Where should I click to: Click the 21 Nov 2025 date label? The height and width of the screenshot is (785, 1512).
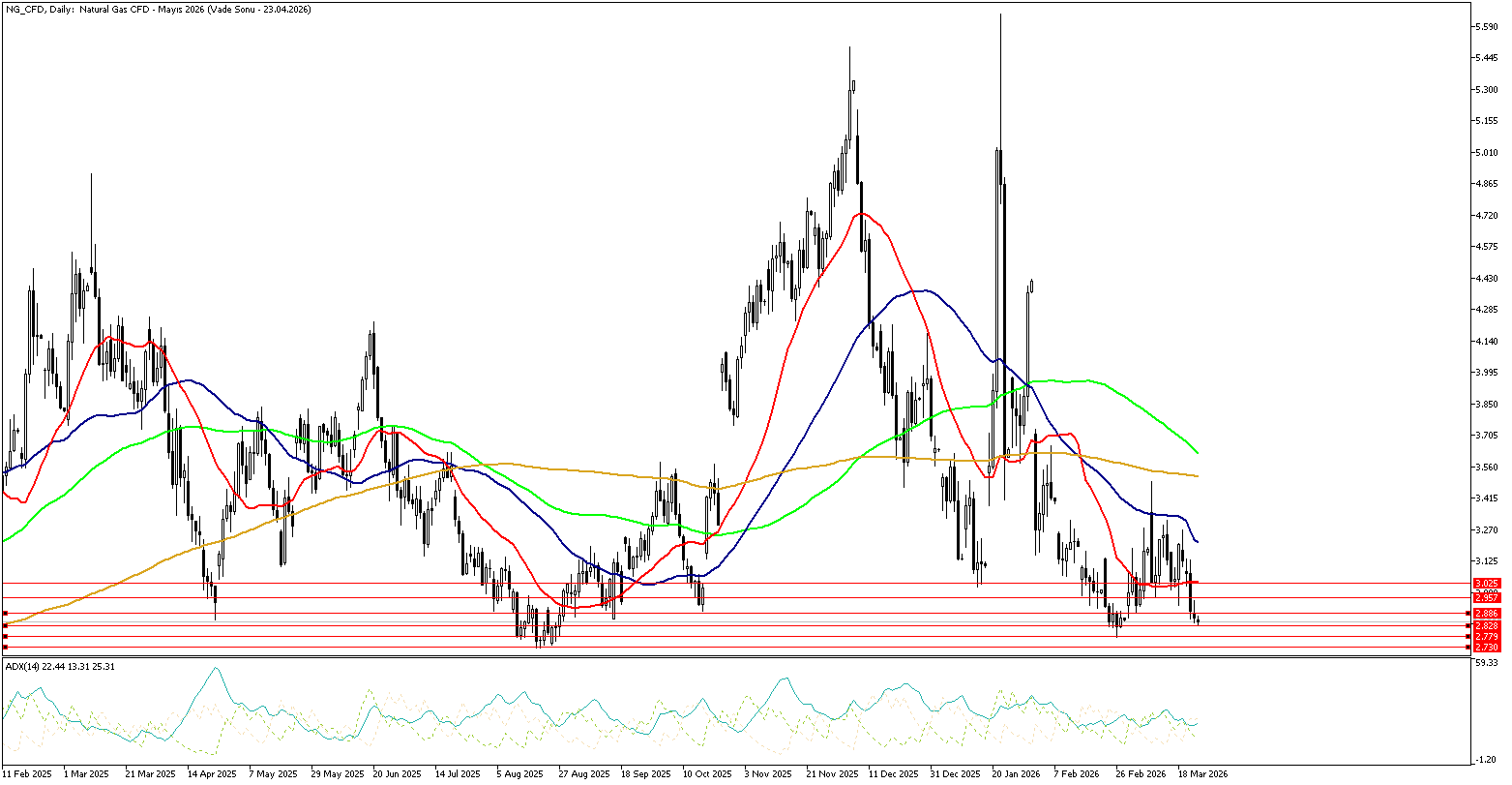coord(831,774)
